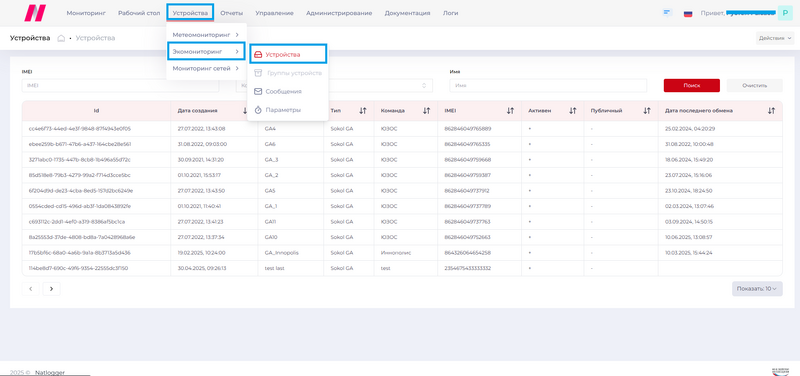
Task: Click the red Устройства submenu icon
Action: (x=258, y=54)
